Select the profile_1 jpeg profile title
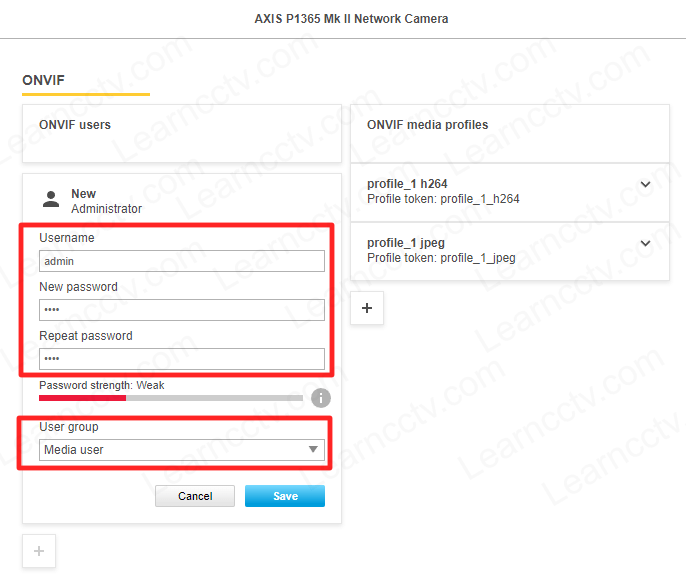The height and width of the screenshot is (581, 686). coord(405,243)
